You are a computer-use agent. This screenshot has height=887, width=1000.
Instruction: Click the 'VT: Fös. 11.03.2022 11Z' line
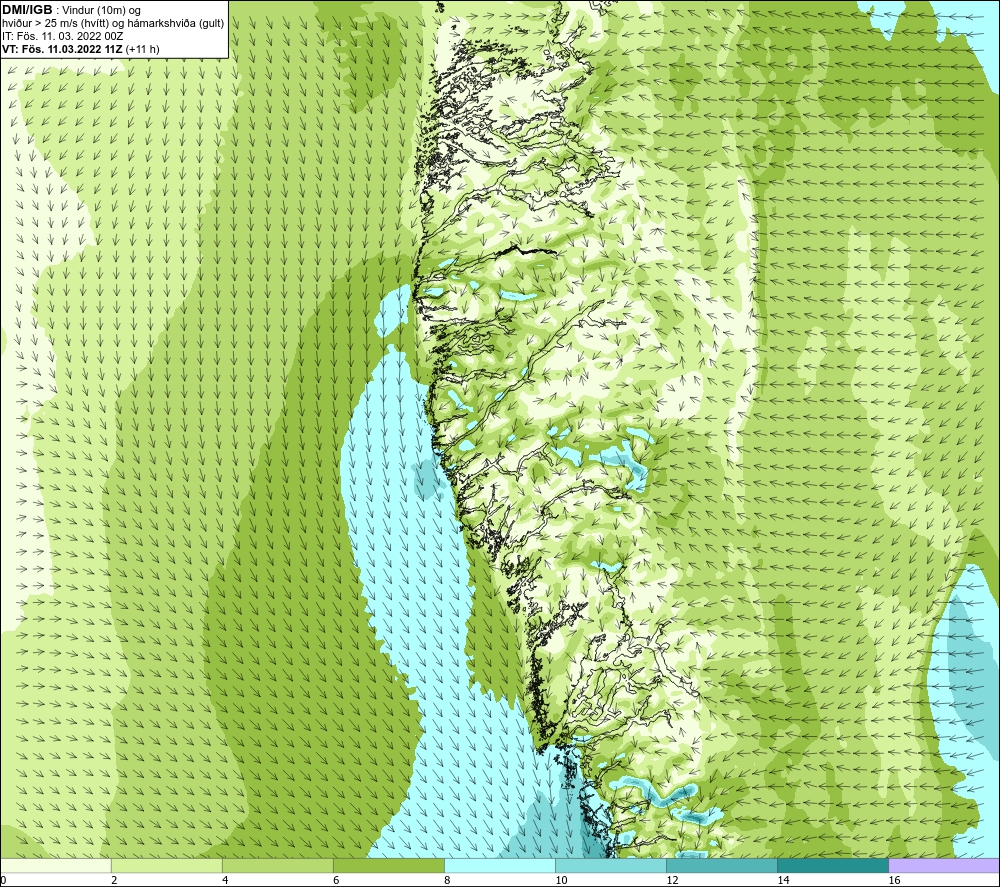(80, 49)
